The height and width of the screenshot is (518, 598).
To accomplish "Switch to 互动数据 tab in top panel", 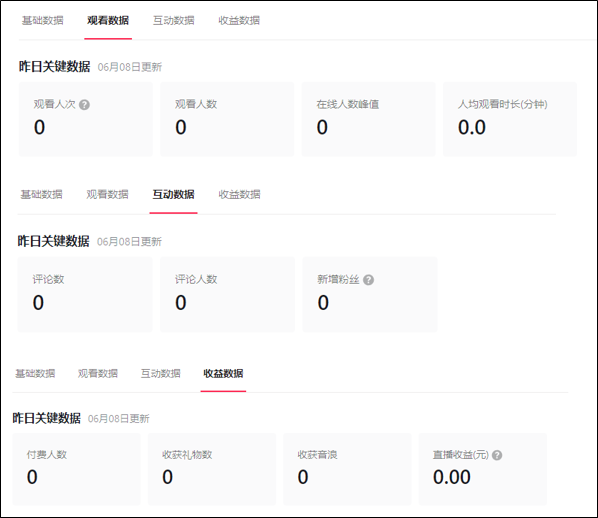I will pyautogui.click(x=174, y=20).
